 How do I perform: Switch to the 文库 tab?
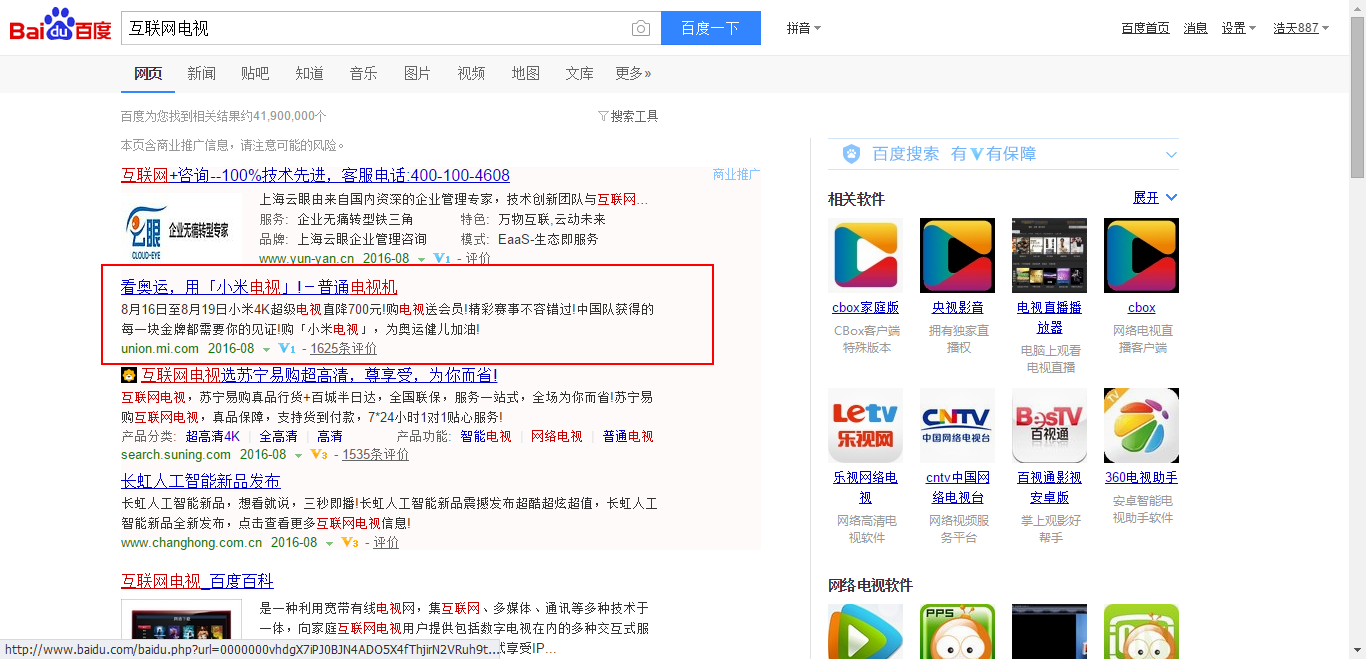tap(579, 73)
